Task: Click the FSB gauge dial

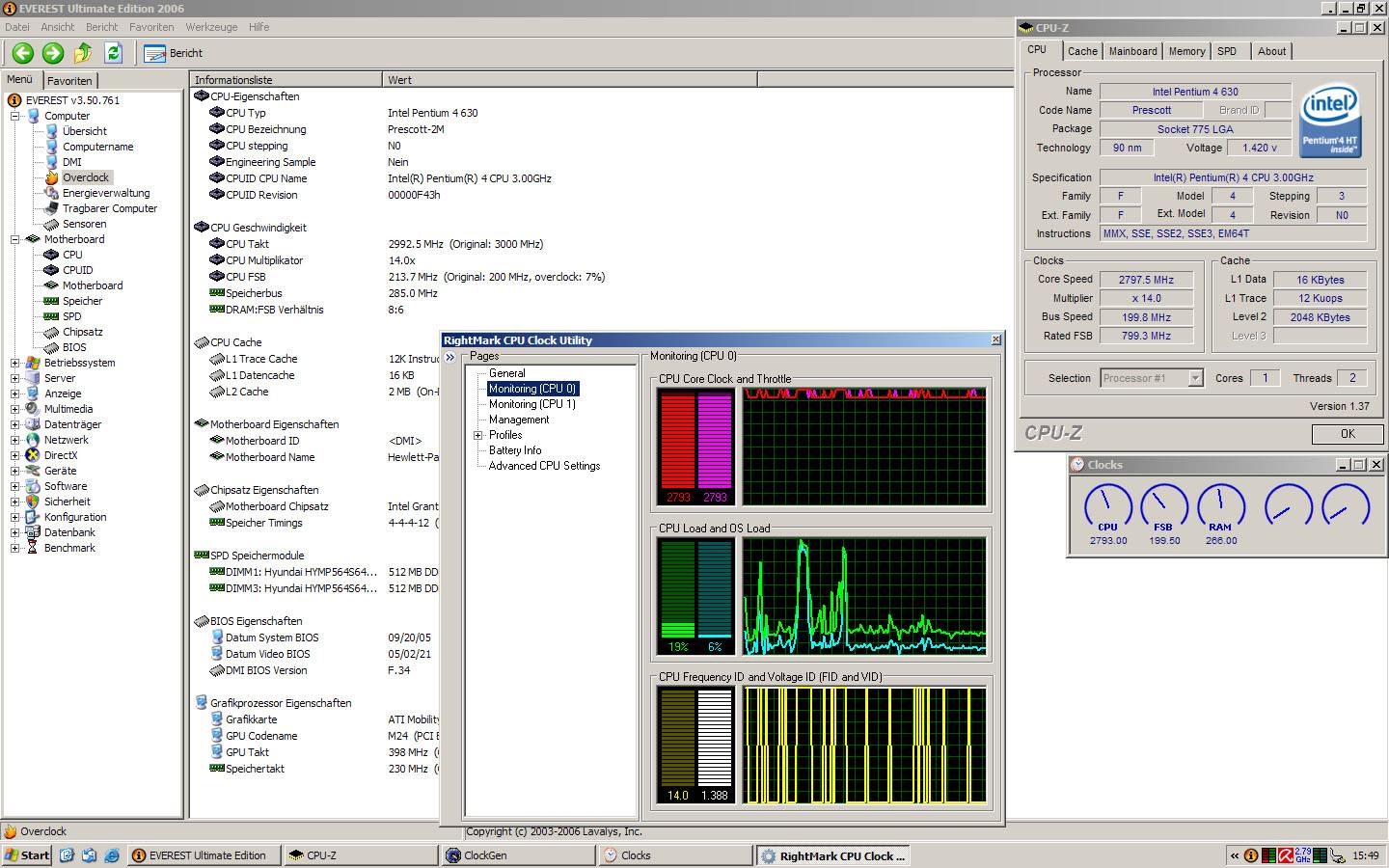Action: tap(1163, 505)
